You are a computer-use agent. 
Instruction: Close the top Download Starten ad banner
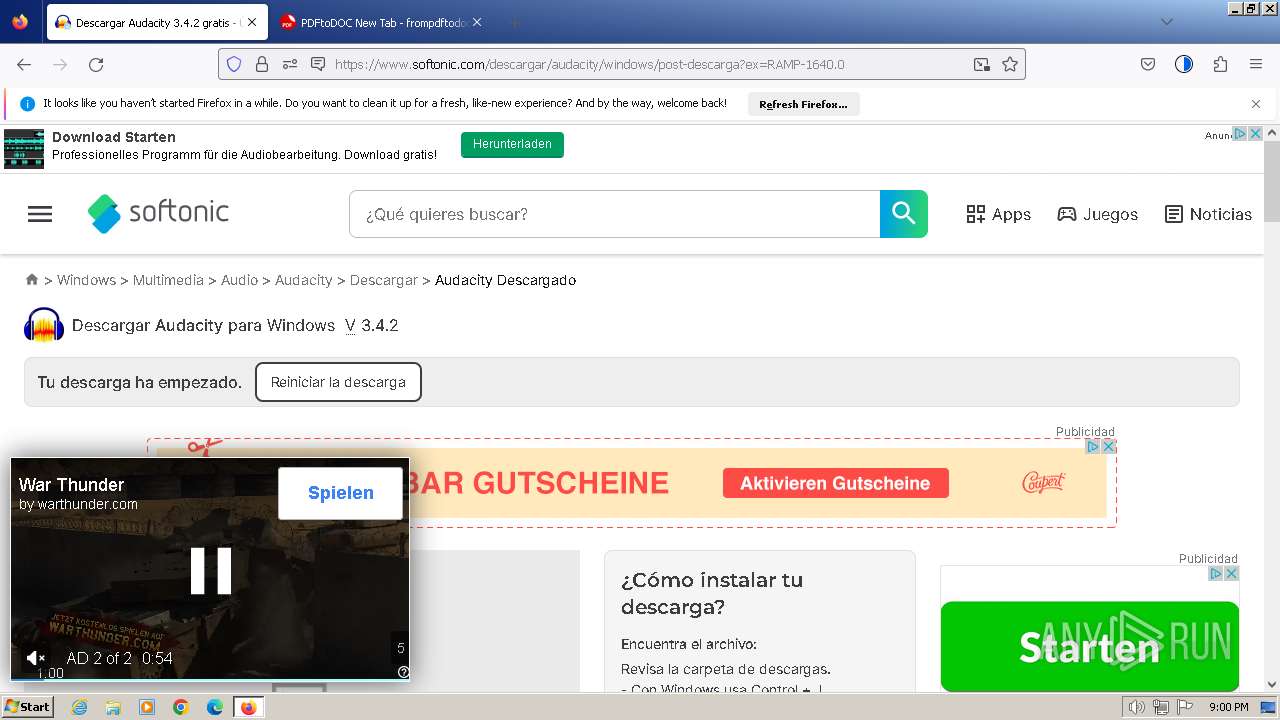pos(1256,134)
